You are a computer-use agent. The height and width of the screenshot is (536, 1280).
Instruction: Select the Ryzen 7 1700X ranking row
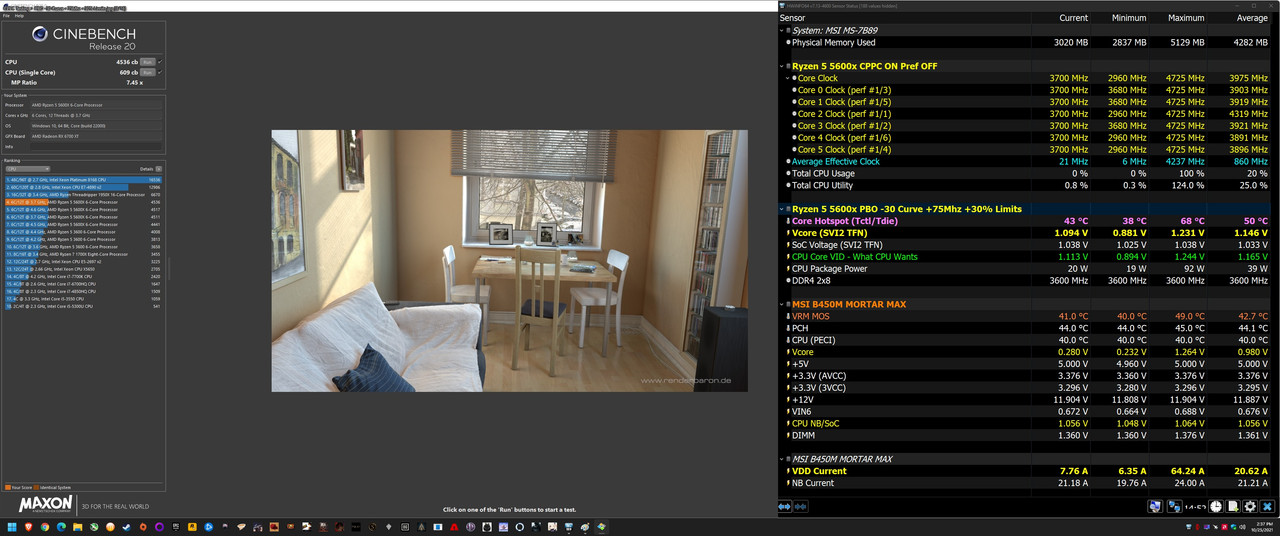83,254
